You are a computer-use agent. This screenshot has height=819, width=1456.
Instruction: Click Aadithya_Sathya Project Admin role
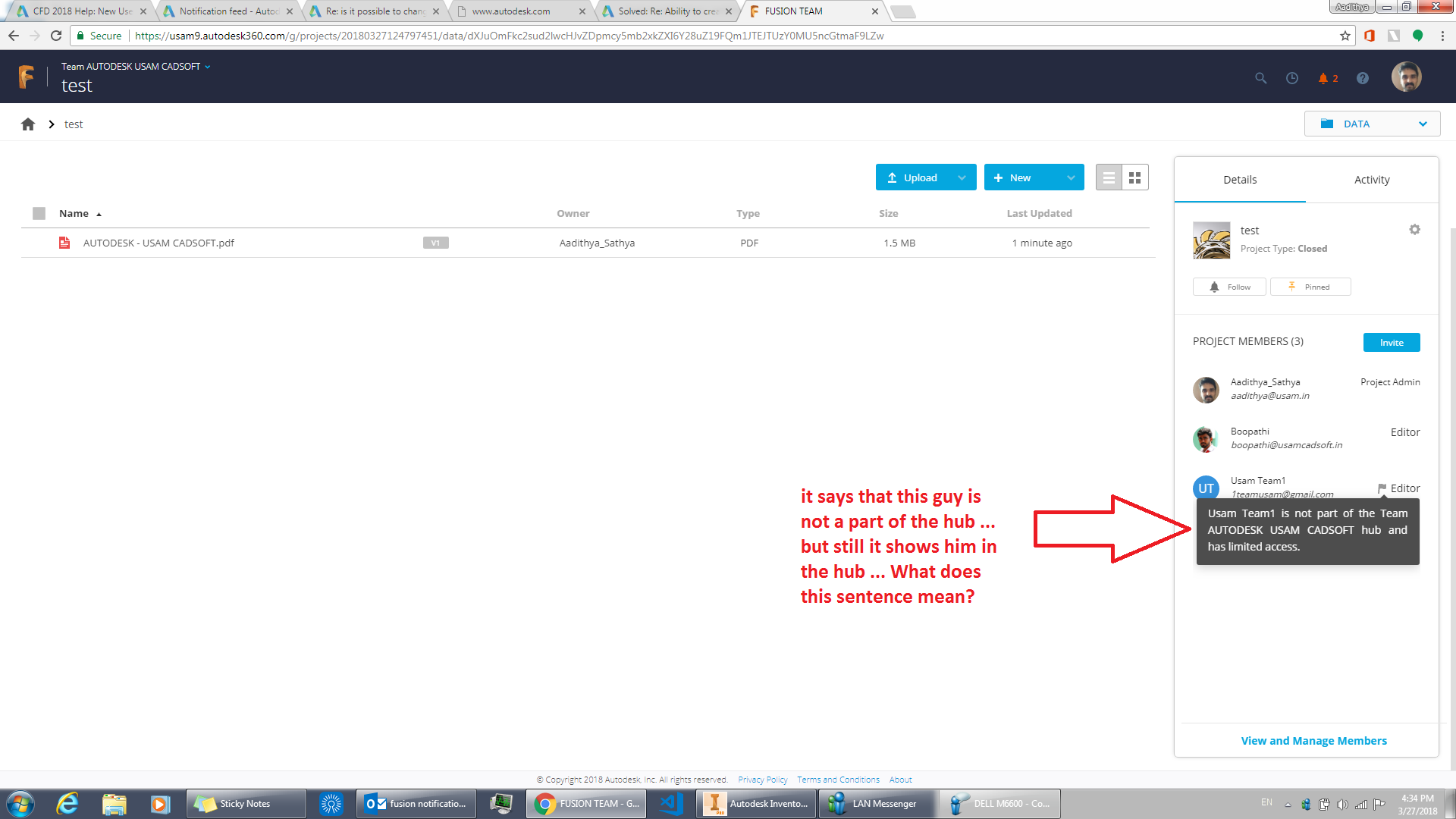pos(1390,382)
